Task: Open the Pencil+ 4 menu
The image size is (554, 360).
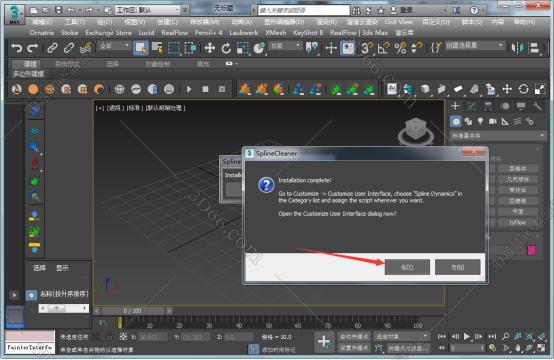Action: pos(208,33)
